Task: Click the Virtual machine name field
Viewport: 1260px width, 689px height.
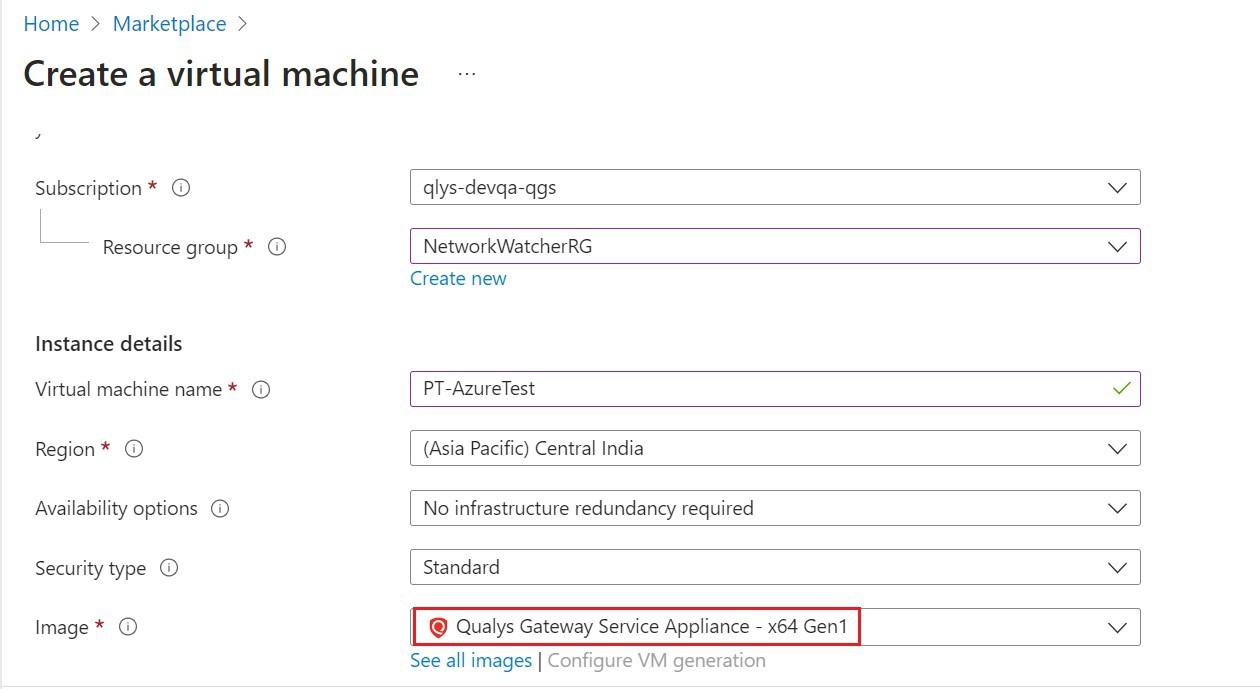Action: tap(700, 389)
